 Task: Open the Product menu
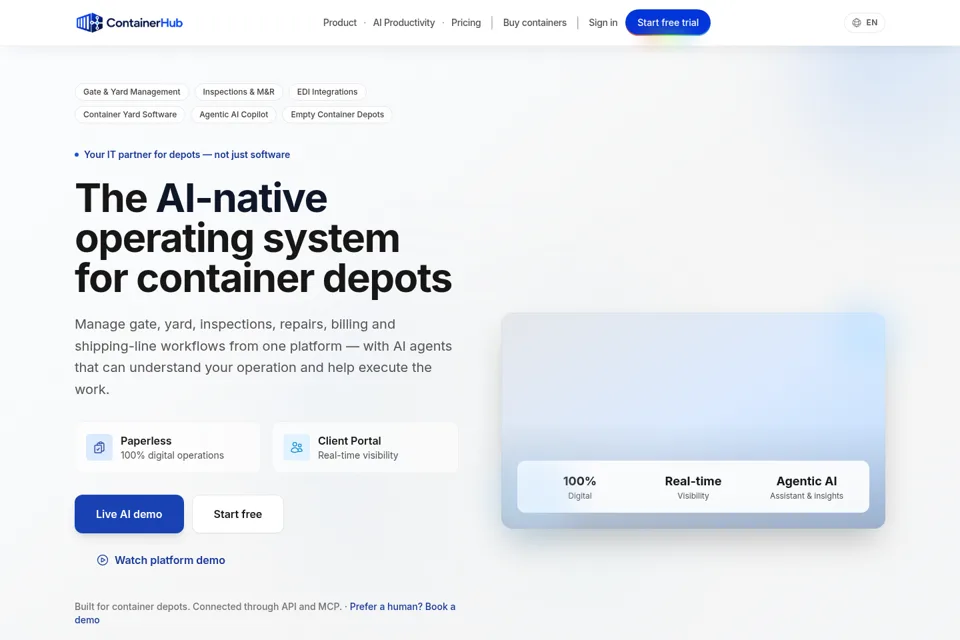(x=340, y=23)
